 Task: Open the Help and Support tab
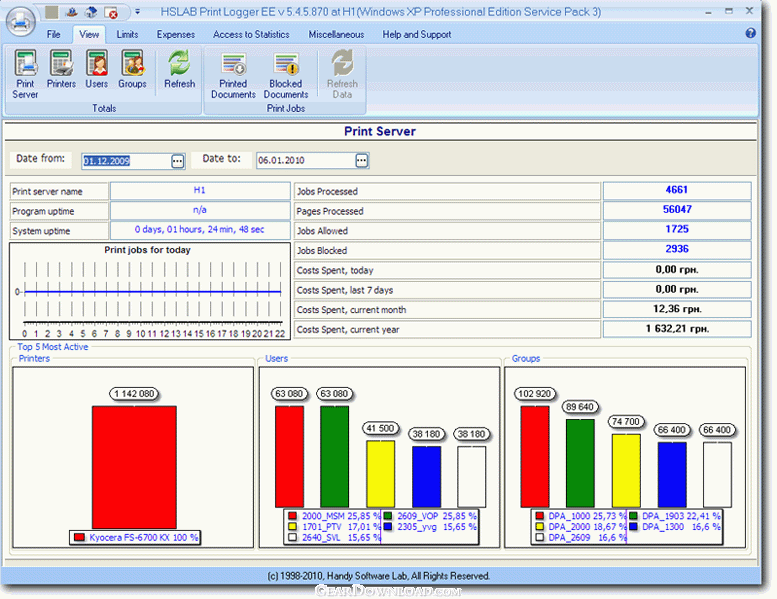(x=416, y=34)
